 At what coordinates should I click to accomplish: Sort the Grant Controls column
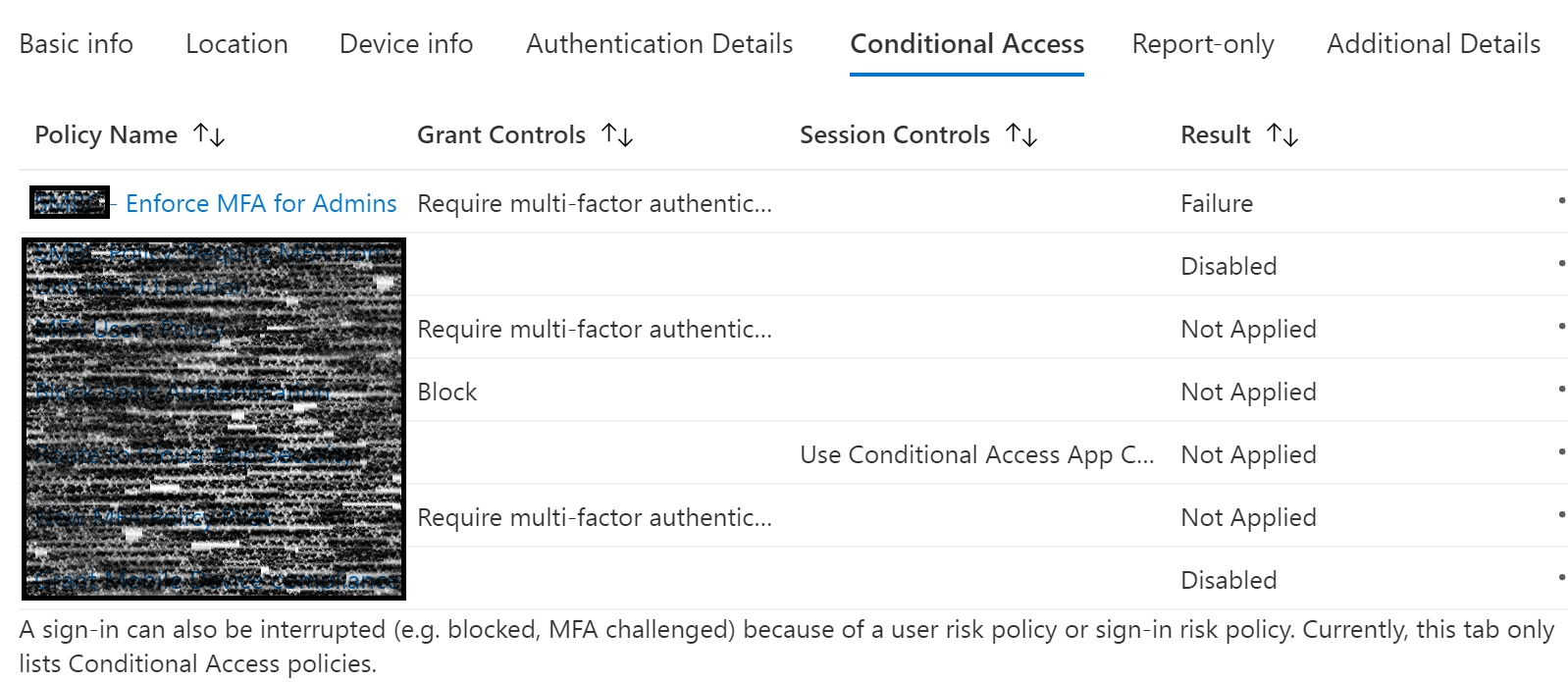[x=618, y=135]
